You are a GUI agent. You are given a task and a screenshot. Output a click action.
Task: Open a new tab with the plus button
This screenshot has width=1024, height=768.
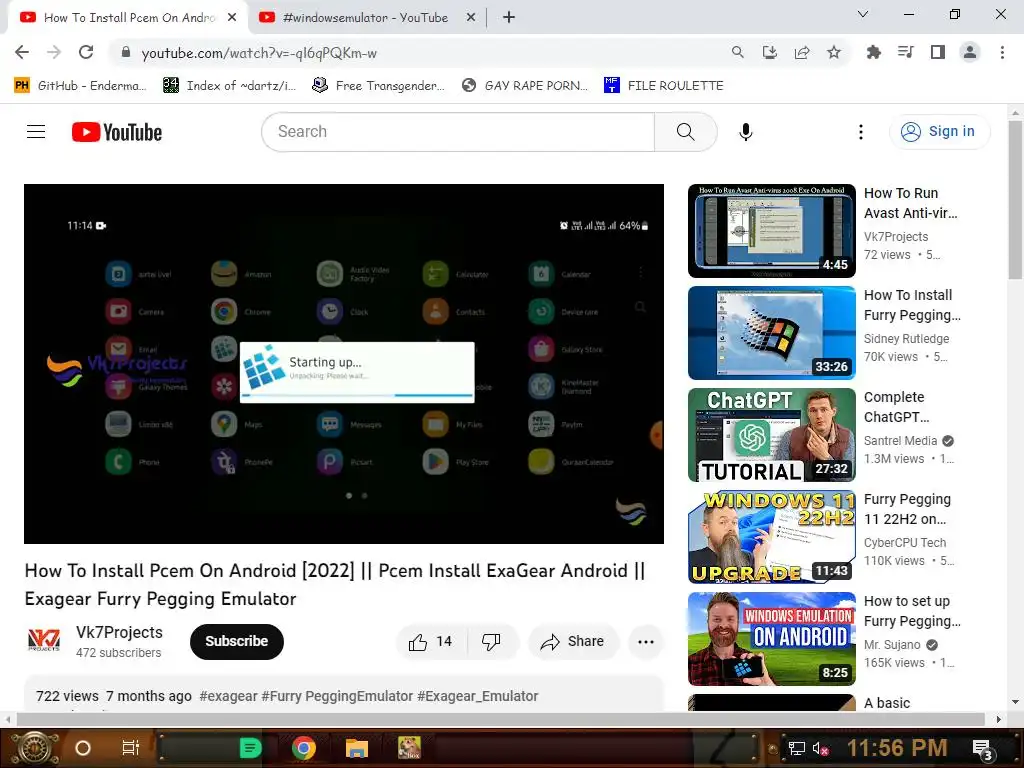tap(509, 18)
